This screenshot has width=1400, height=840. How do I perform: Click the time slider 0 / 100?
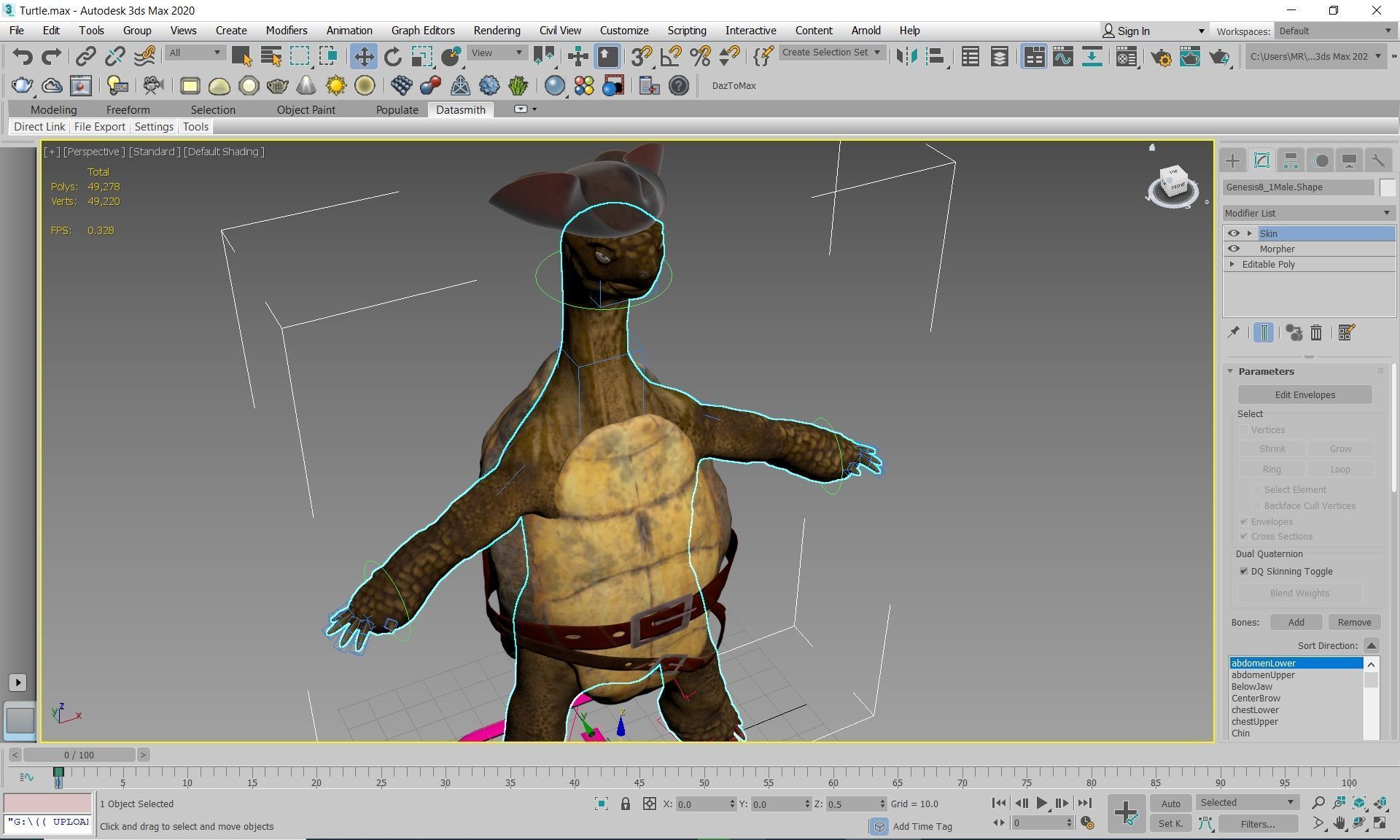tap(79, 755)
